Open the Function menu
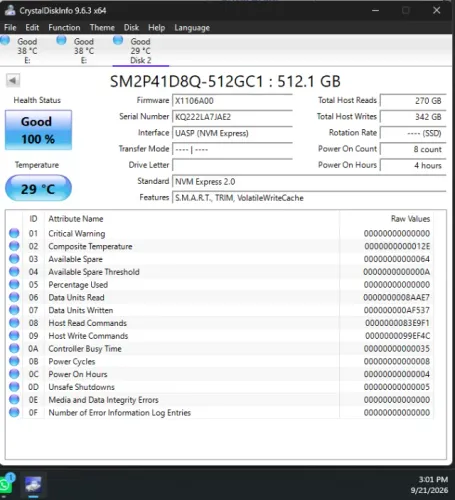The width and height of the screenshot is (455, 500). [x=64, y=27]
